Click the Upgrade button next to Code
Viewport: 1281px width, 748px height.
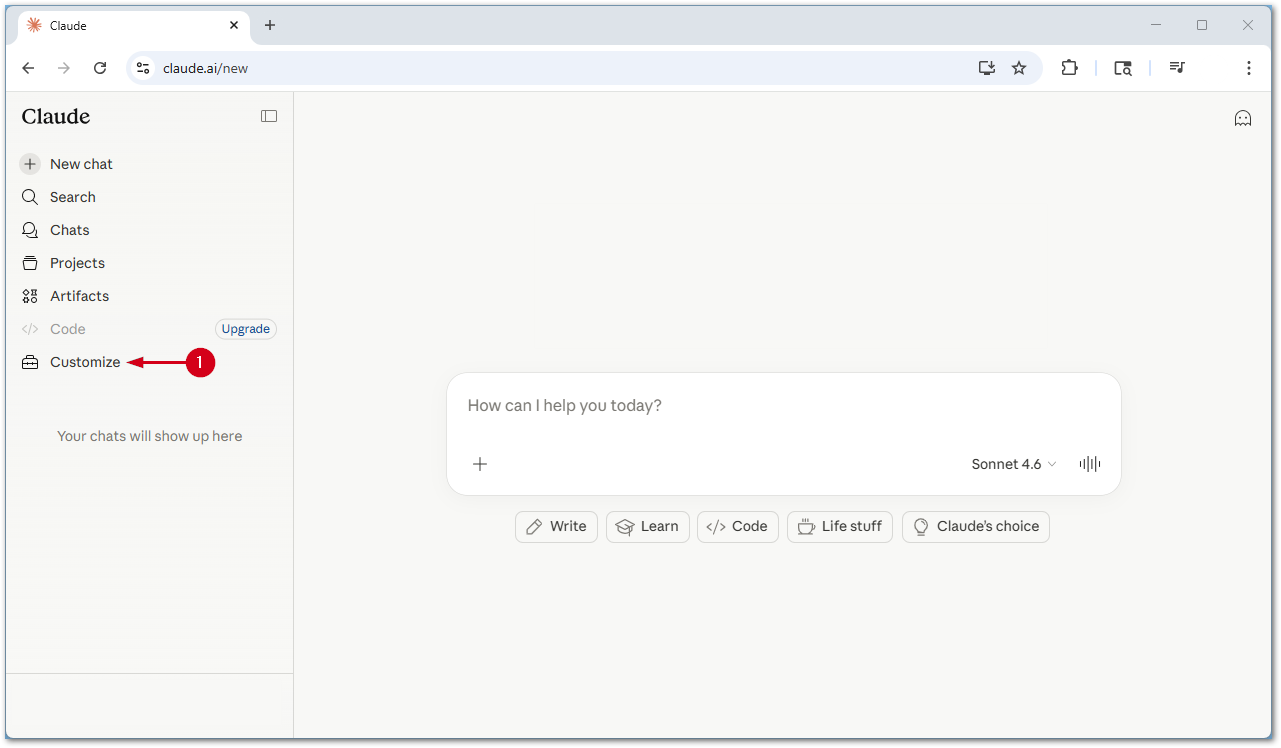pyautogui.click(x=246, y=329)
